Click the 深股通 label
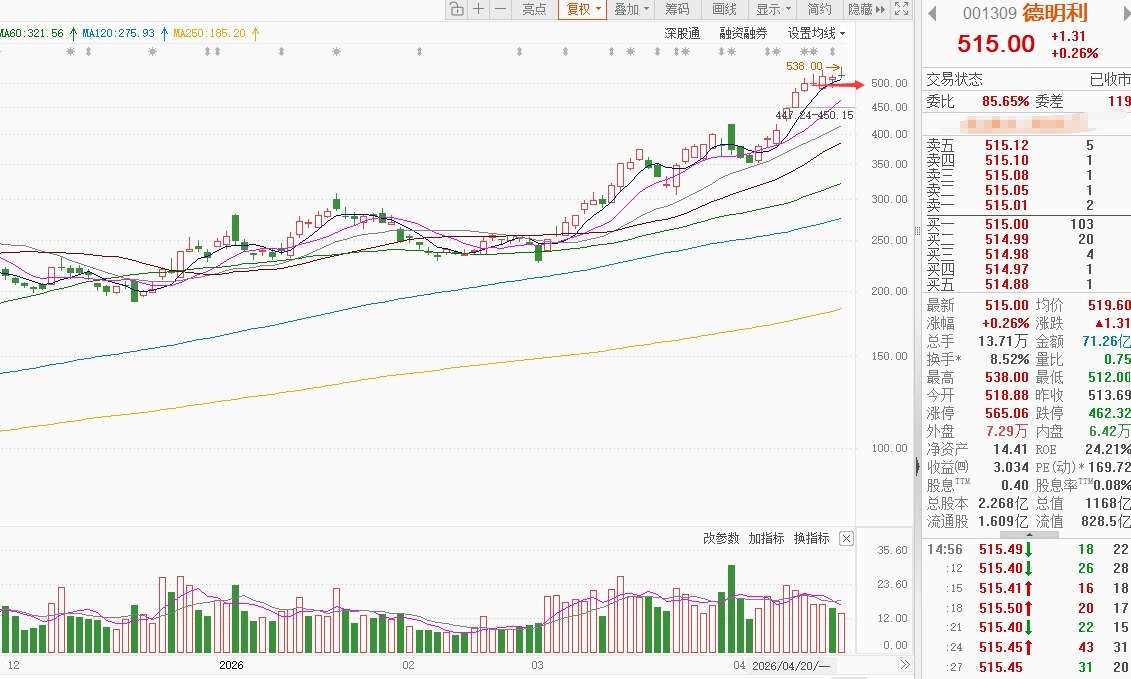Image resolution: width=1131 pixels, height=679 pixels. tap(682, 33)
